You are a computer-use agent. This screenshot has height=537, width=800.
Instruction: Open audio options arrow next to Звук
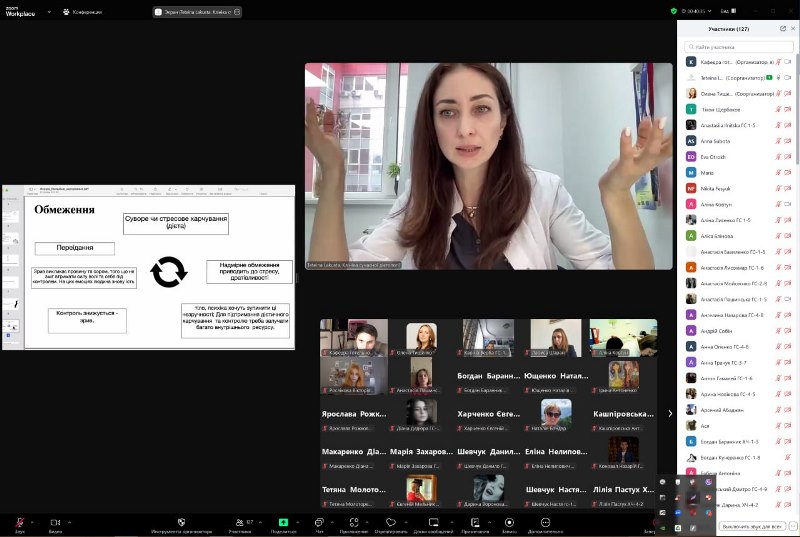click(32, 522)
